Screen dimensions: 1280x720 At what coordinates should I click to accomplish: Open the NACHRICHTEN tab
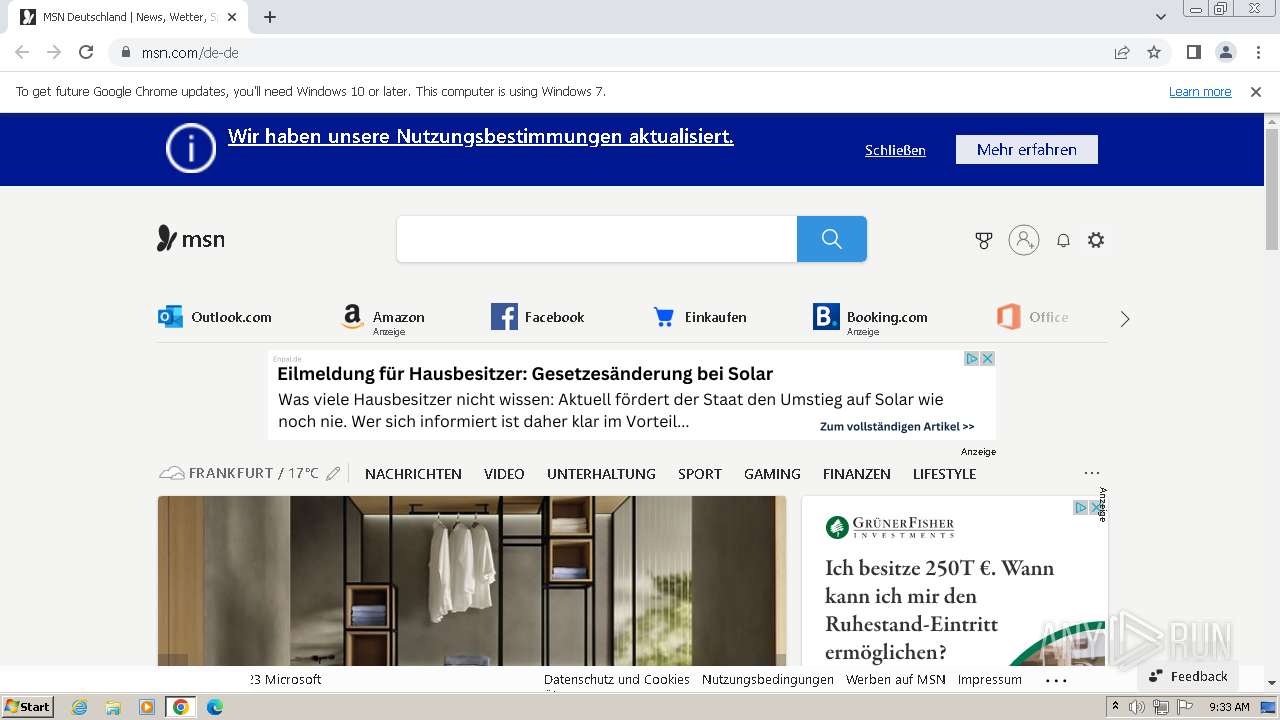(x=413, y=474)
